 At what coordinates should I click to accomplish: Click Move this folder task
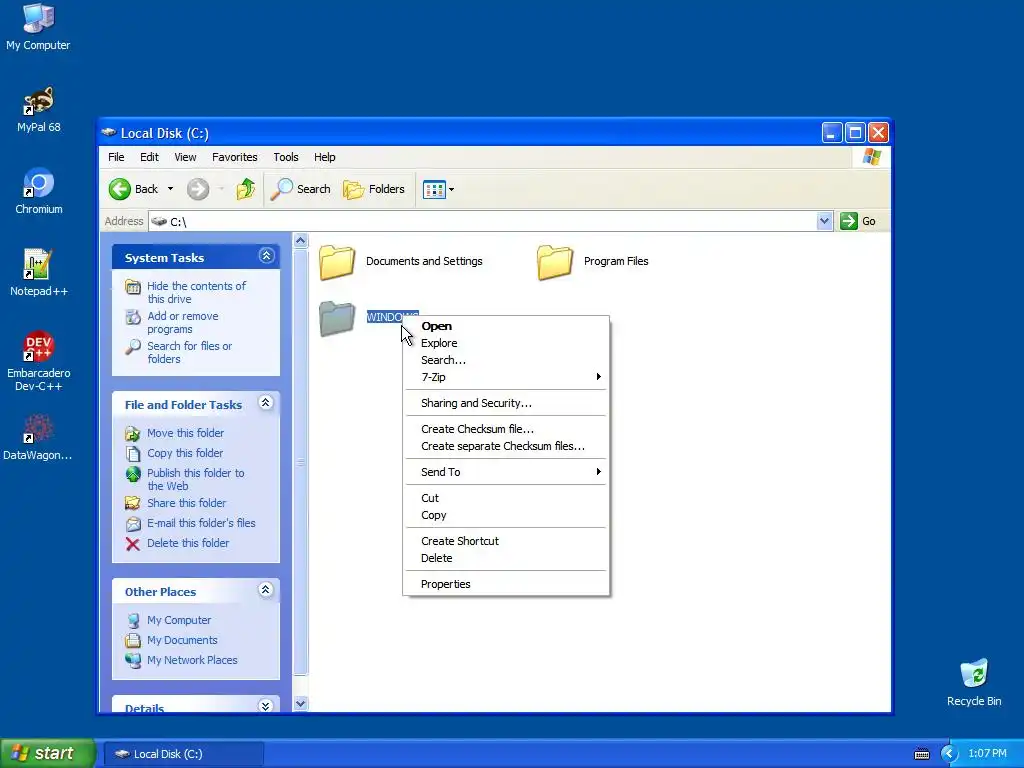[x=185, y=433]
